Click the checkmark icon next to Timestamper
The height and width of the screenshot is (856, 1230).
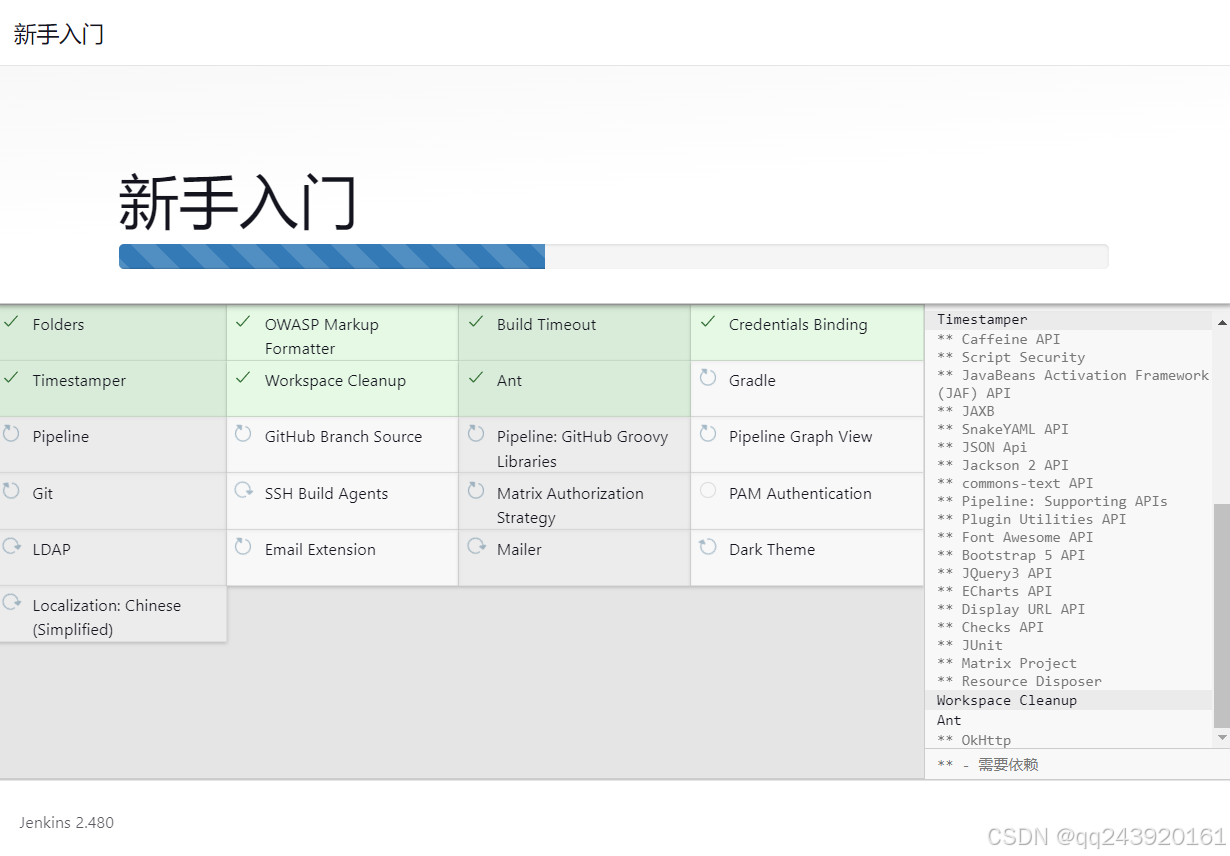pos(13,380)
